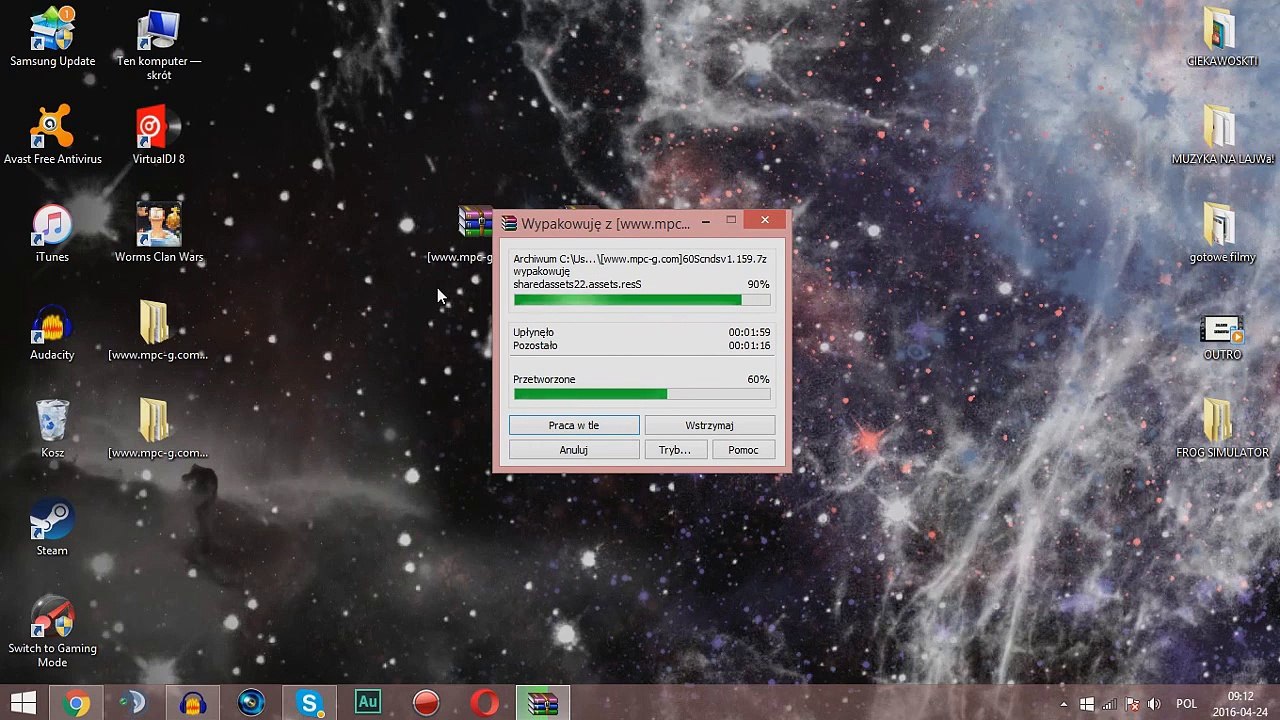Open the Tryb... mode settings
This screenshot has height=720, width=1280.
click(x=675, y=450)
